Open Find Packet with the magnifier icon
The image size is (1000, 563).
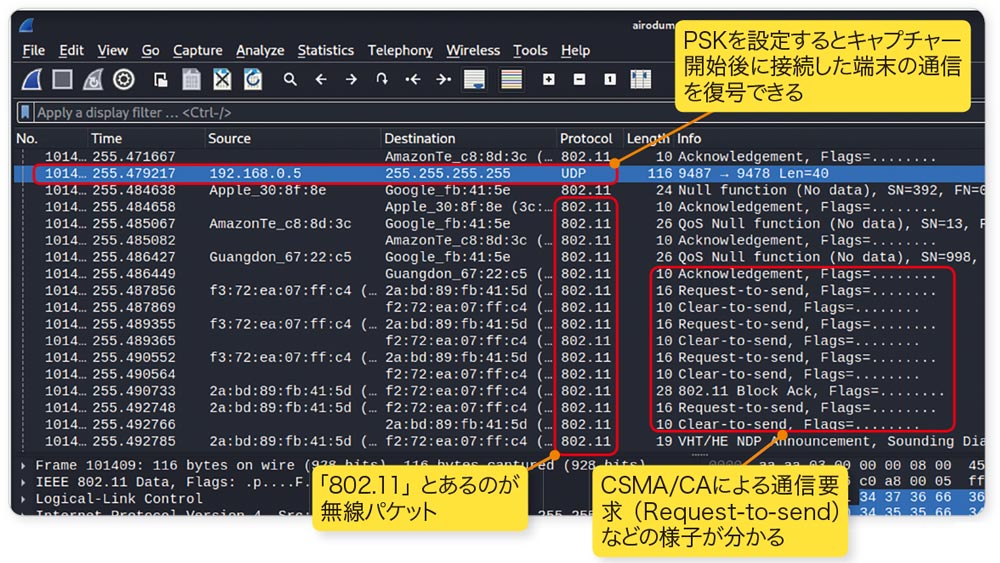[x=290, y=80]
